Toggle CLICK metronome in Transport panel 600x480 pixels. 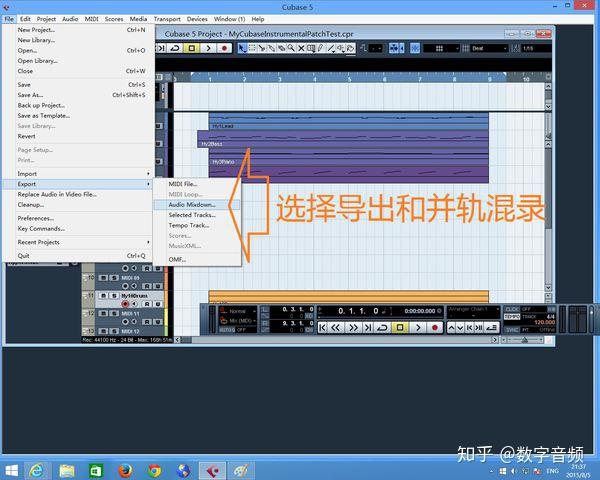point(511,309)
